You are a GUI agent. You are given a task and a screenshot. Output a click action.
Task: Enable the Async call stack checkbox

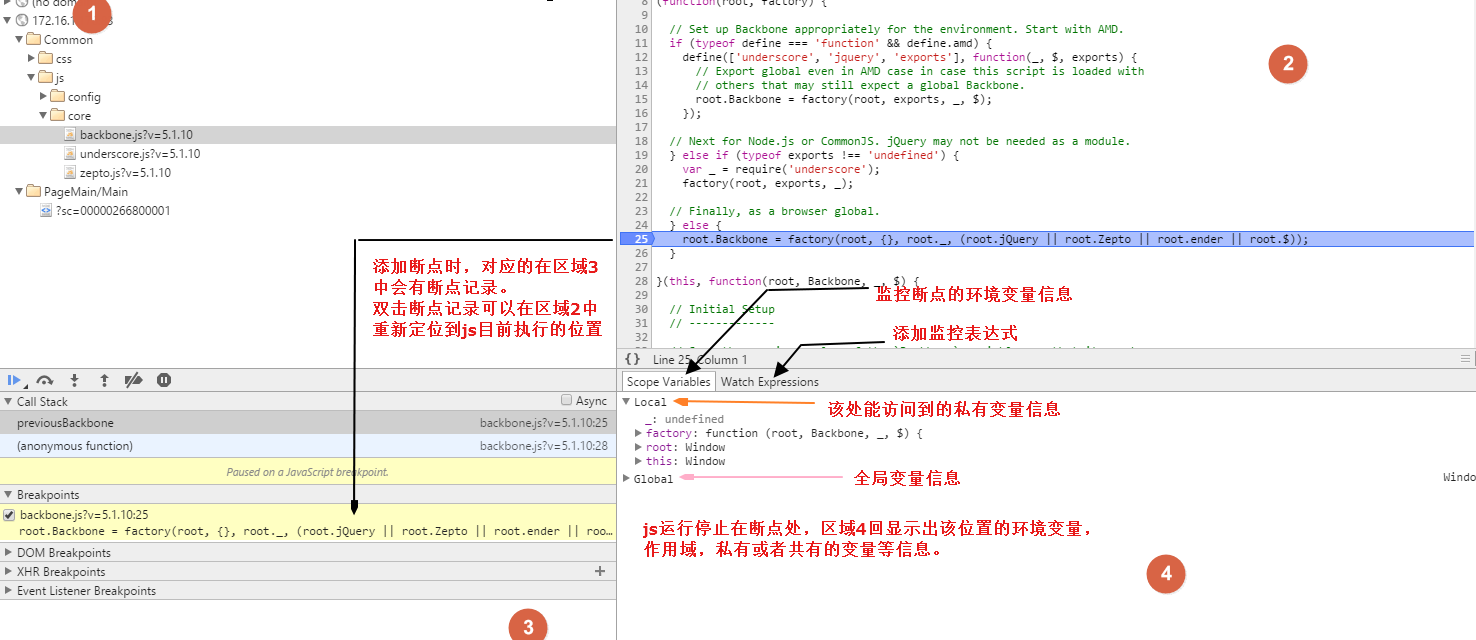pos(566,400)
